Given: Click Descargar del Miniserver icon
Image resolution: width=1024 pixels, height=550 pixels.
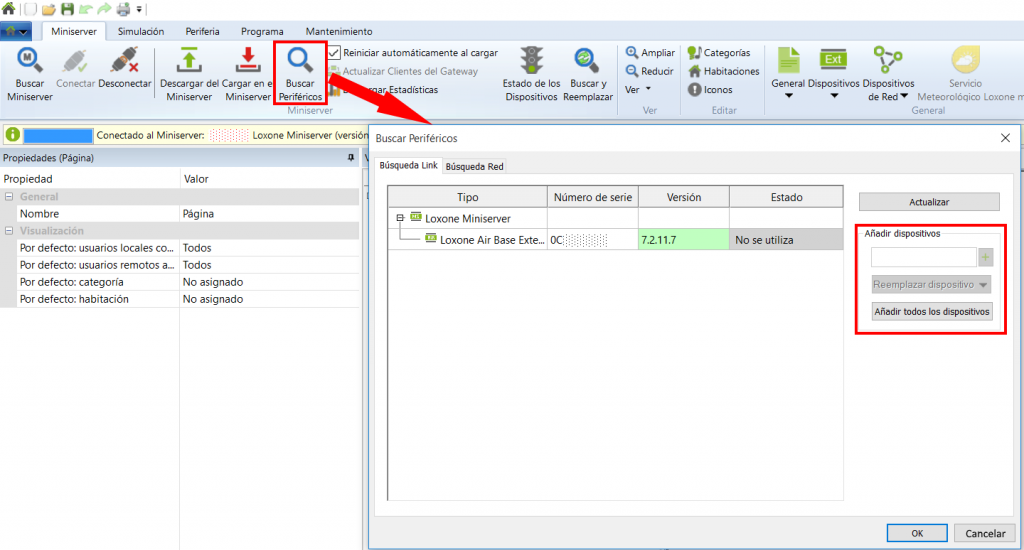Looking at the screenshot, I should pyautogui.click(x=189, y=61).
